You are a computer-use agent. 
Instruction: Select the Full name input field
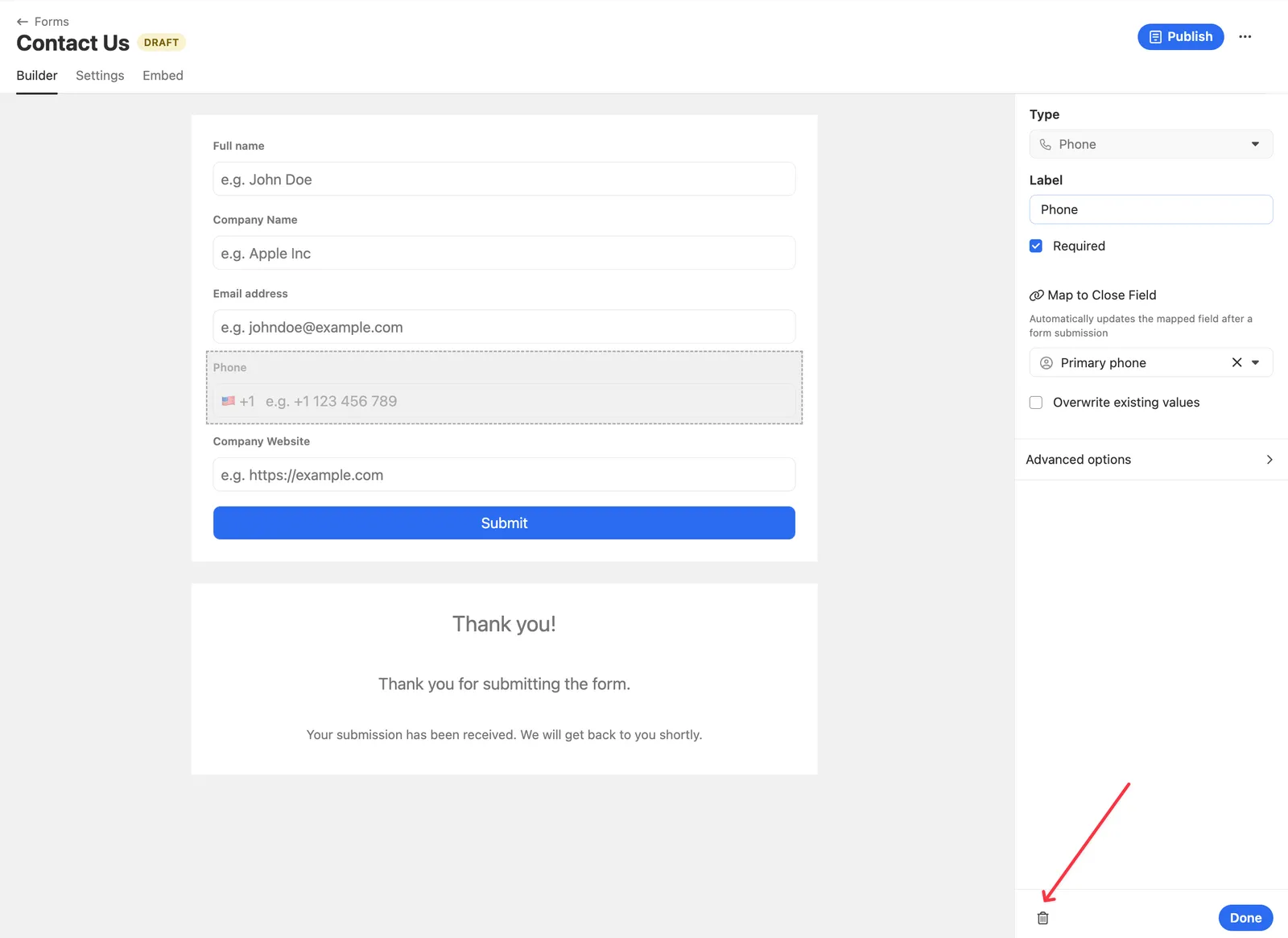pos(504,179)
